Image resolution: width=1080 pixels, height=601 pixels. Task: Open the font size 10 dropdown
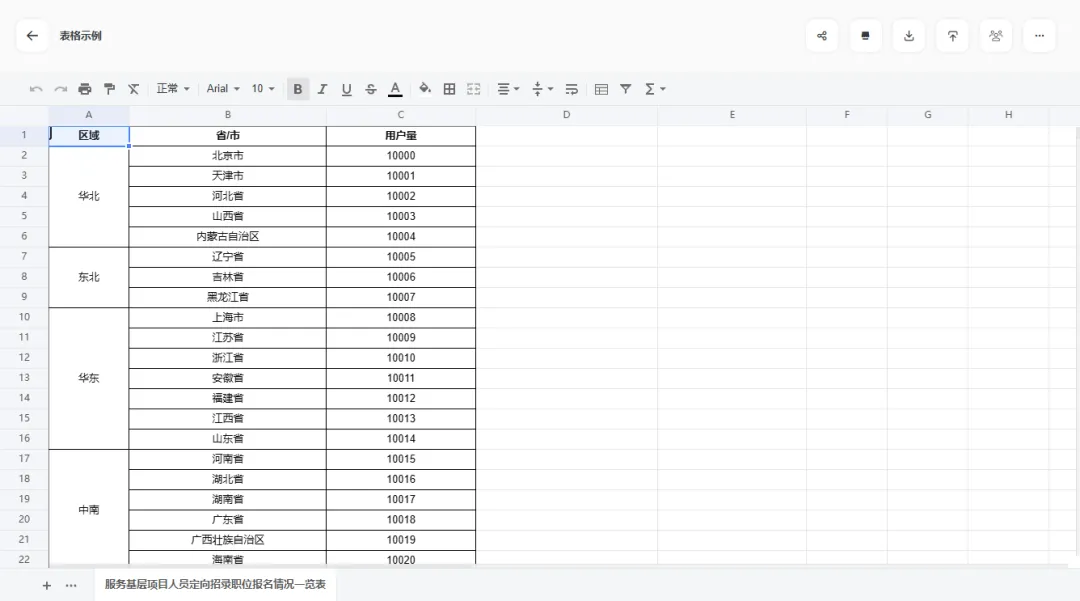(x=263, y=89)
